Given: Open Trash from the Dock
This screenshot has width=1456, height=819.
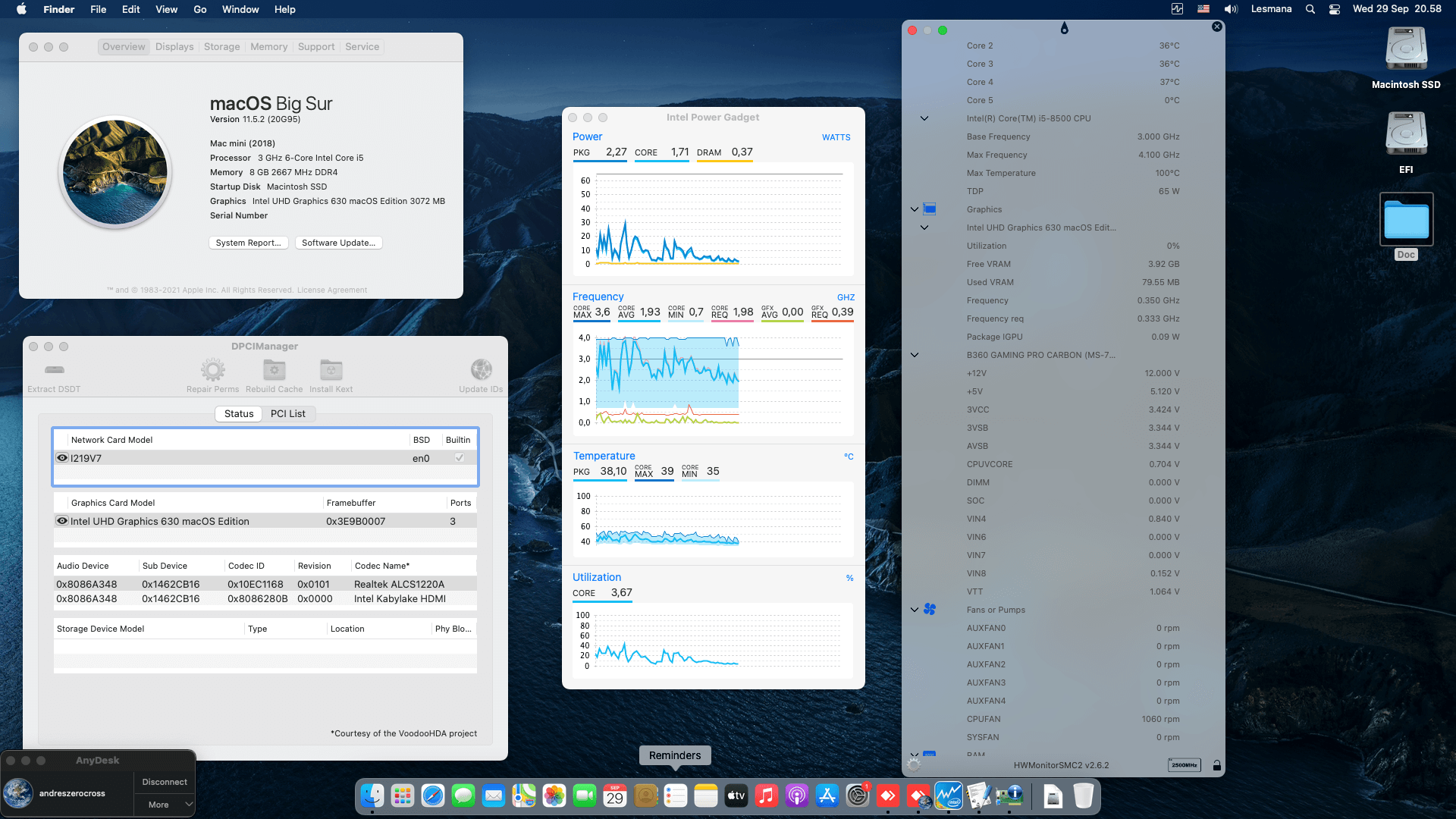Looking at the screenshot, I should pos(1083,795).
